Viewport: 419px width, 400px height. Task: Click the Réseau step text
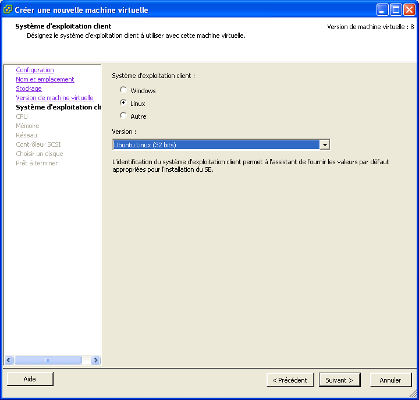[x=26, y=135]
